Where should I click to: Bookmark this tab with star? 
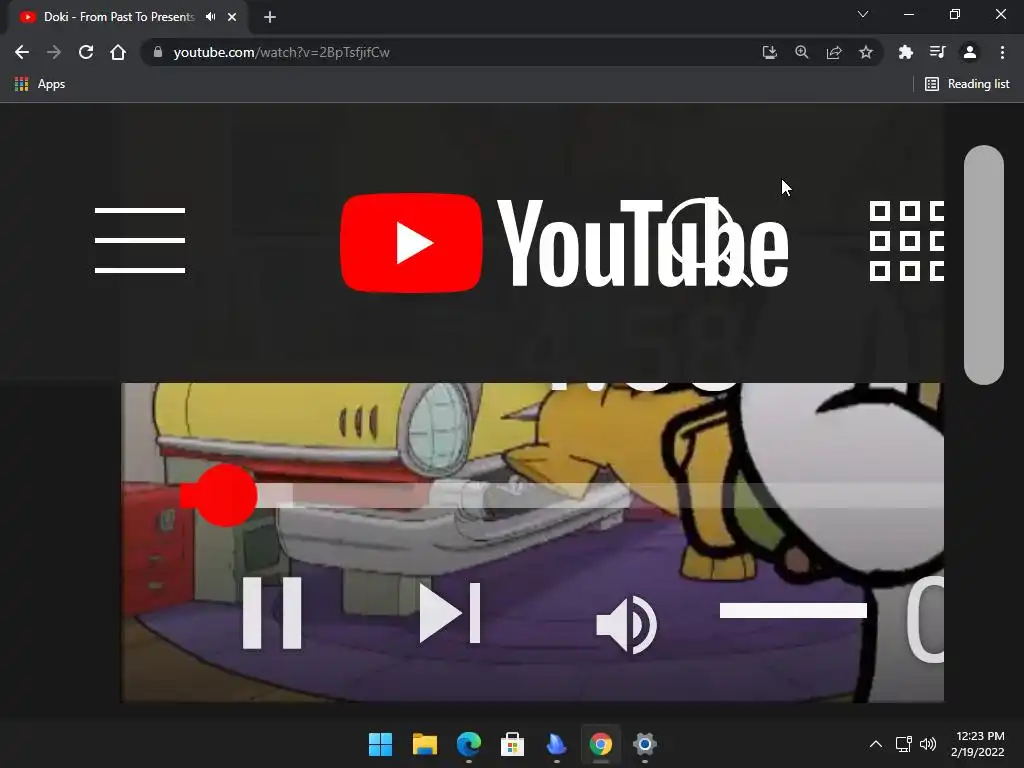(865, 52)
